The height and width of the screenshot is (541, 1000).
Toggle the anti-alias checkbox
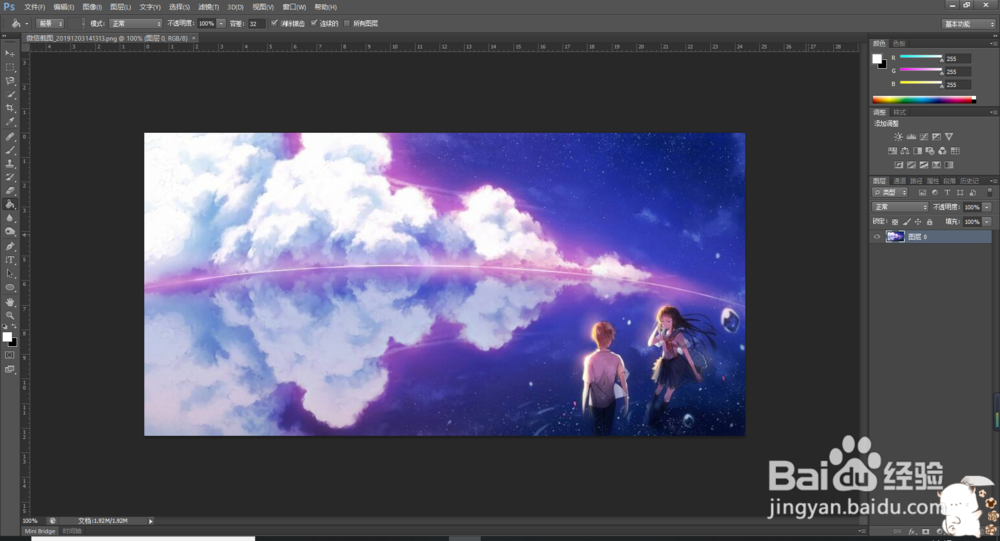274,24
